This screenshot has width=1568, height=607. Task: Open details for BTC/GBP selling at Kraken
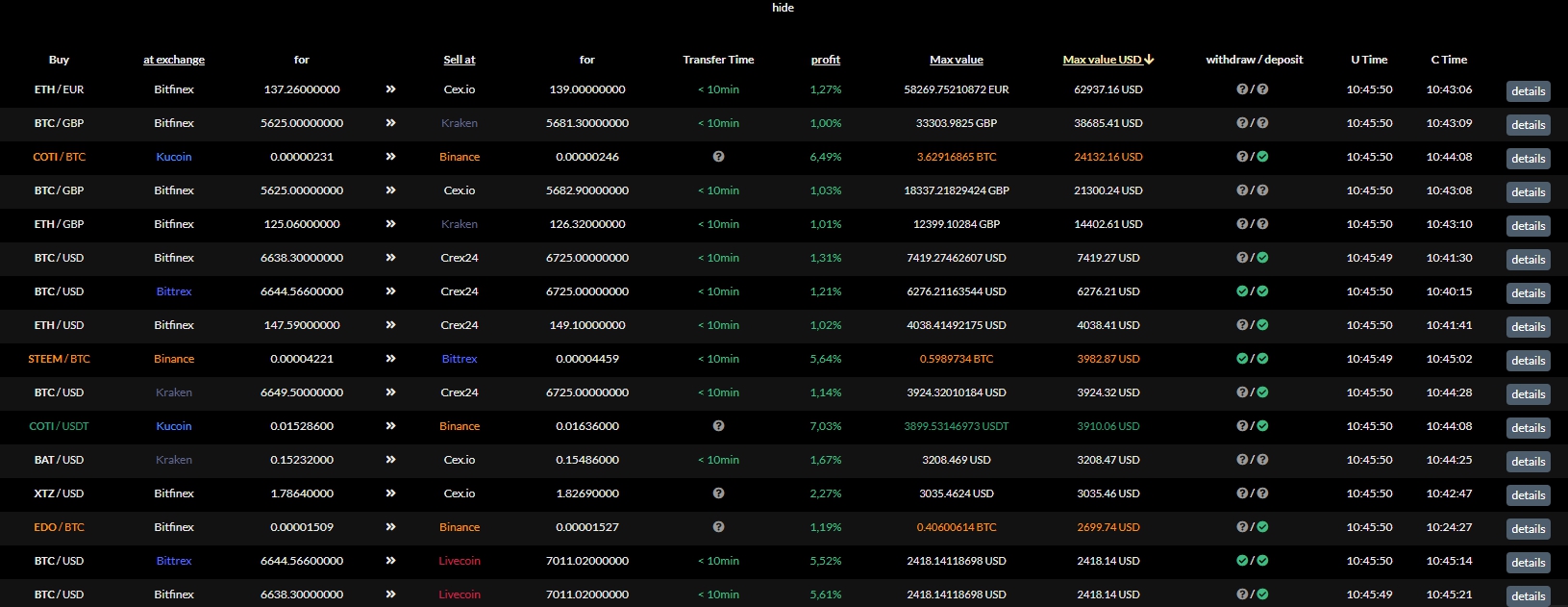point(1528,125)
